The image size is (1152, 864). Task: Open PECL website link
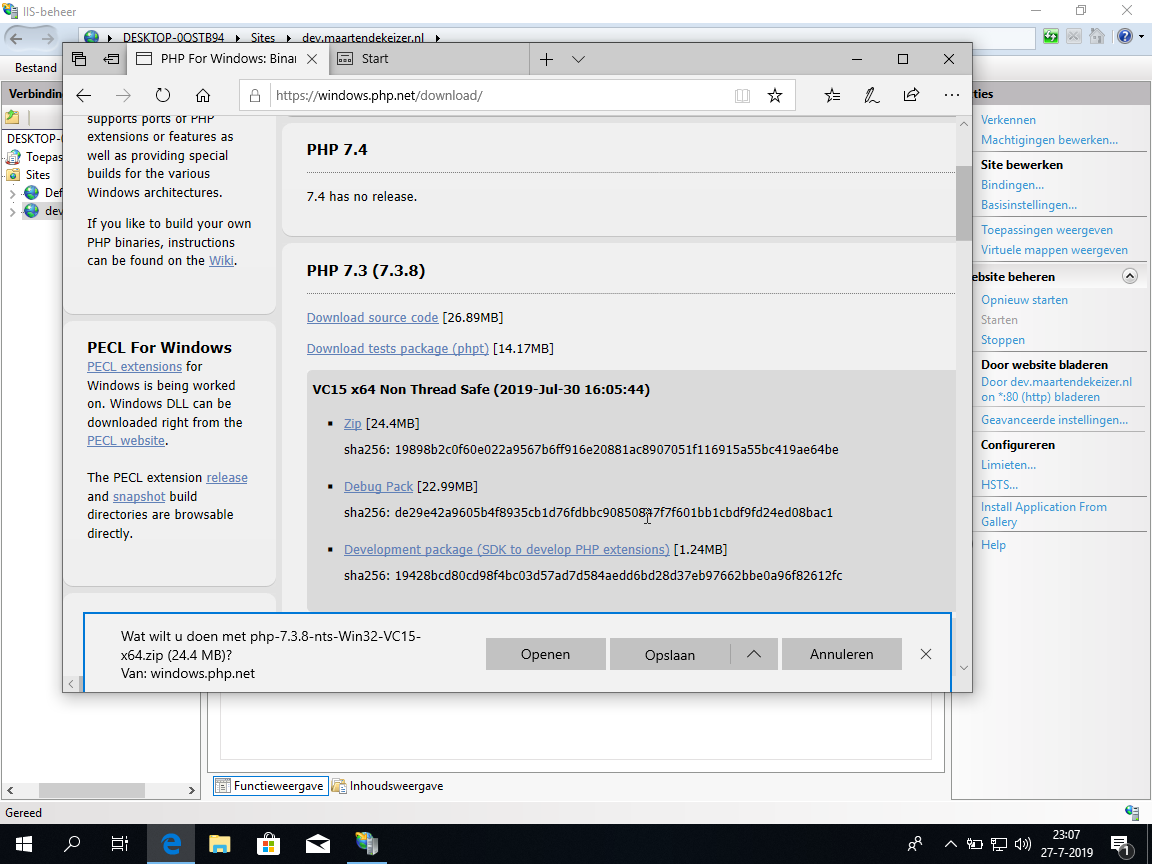coord(126,441)
